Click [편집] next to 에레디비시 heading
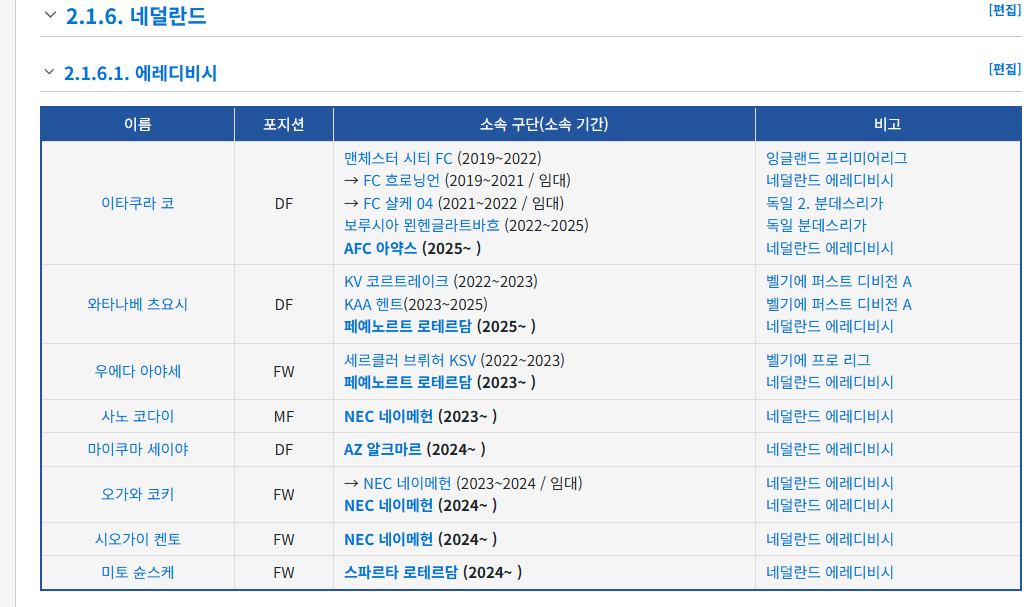 click(1005, 69)
